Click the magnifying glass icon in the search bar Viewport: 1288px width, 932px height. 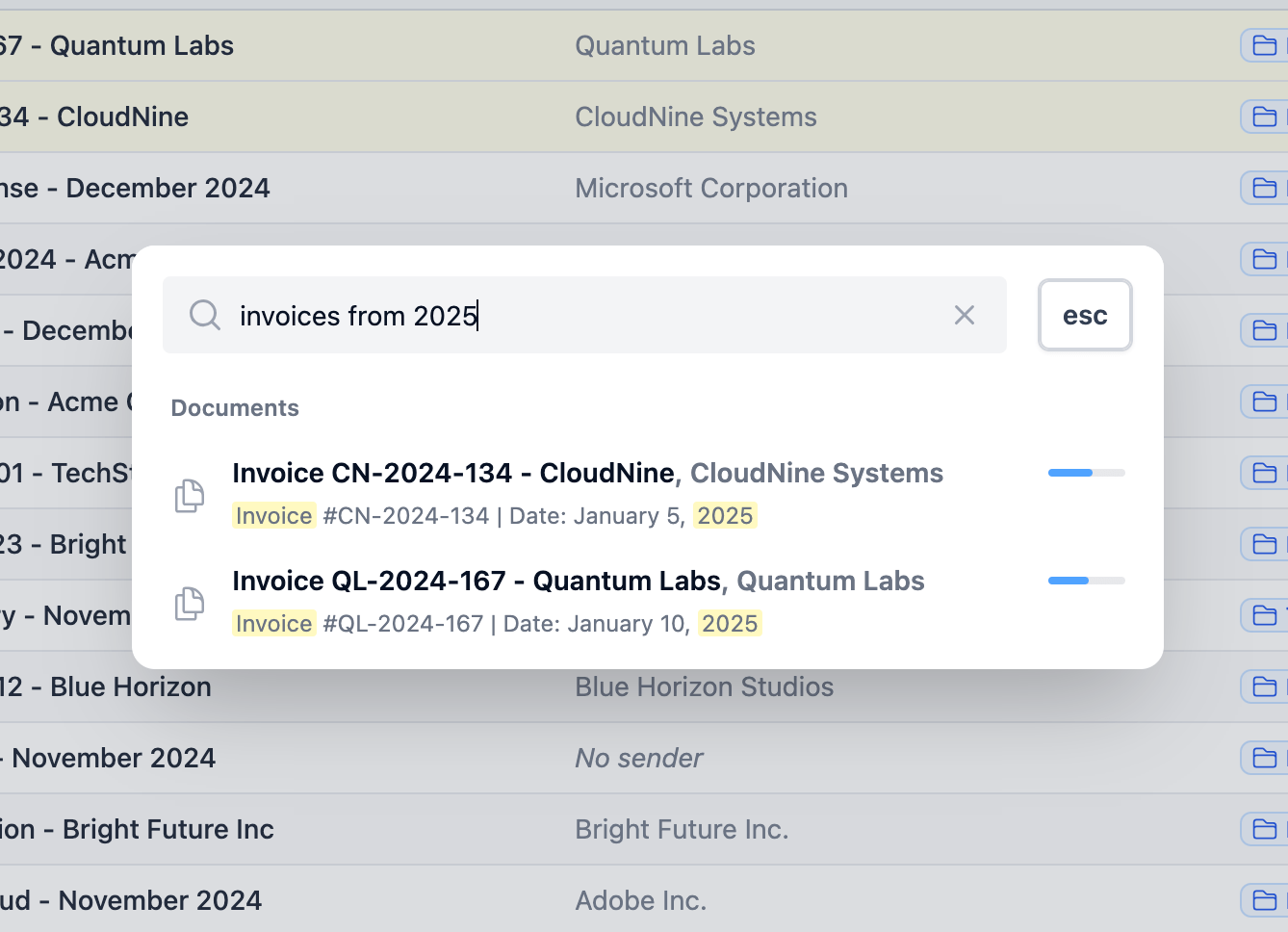[205, 315]
